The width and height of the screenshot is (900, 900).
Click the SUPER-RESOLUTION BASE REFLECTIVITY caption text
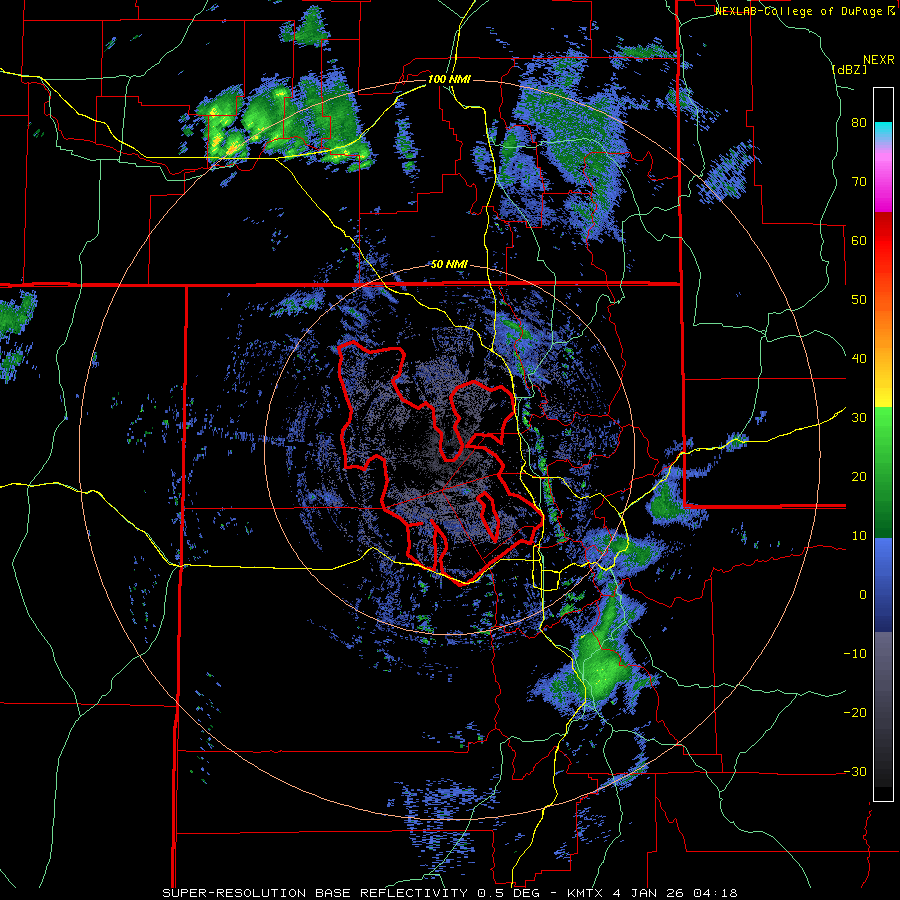[x=315, y=893]
